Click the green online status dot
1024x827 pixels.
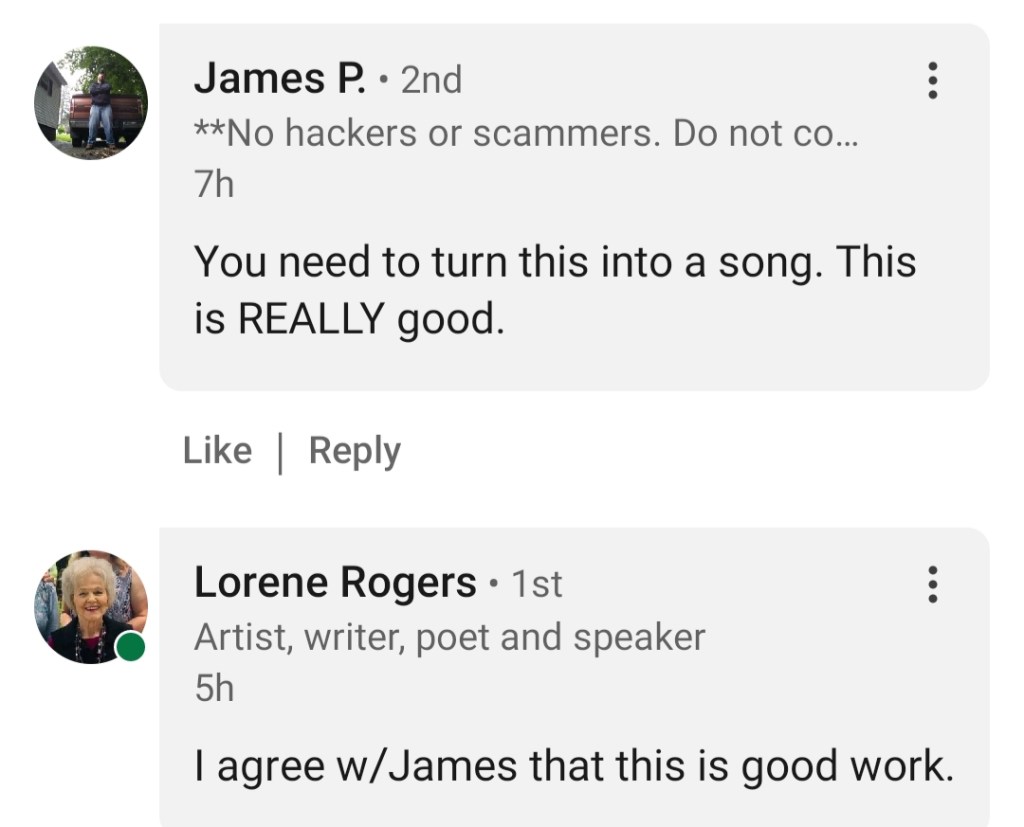130,648
